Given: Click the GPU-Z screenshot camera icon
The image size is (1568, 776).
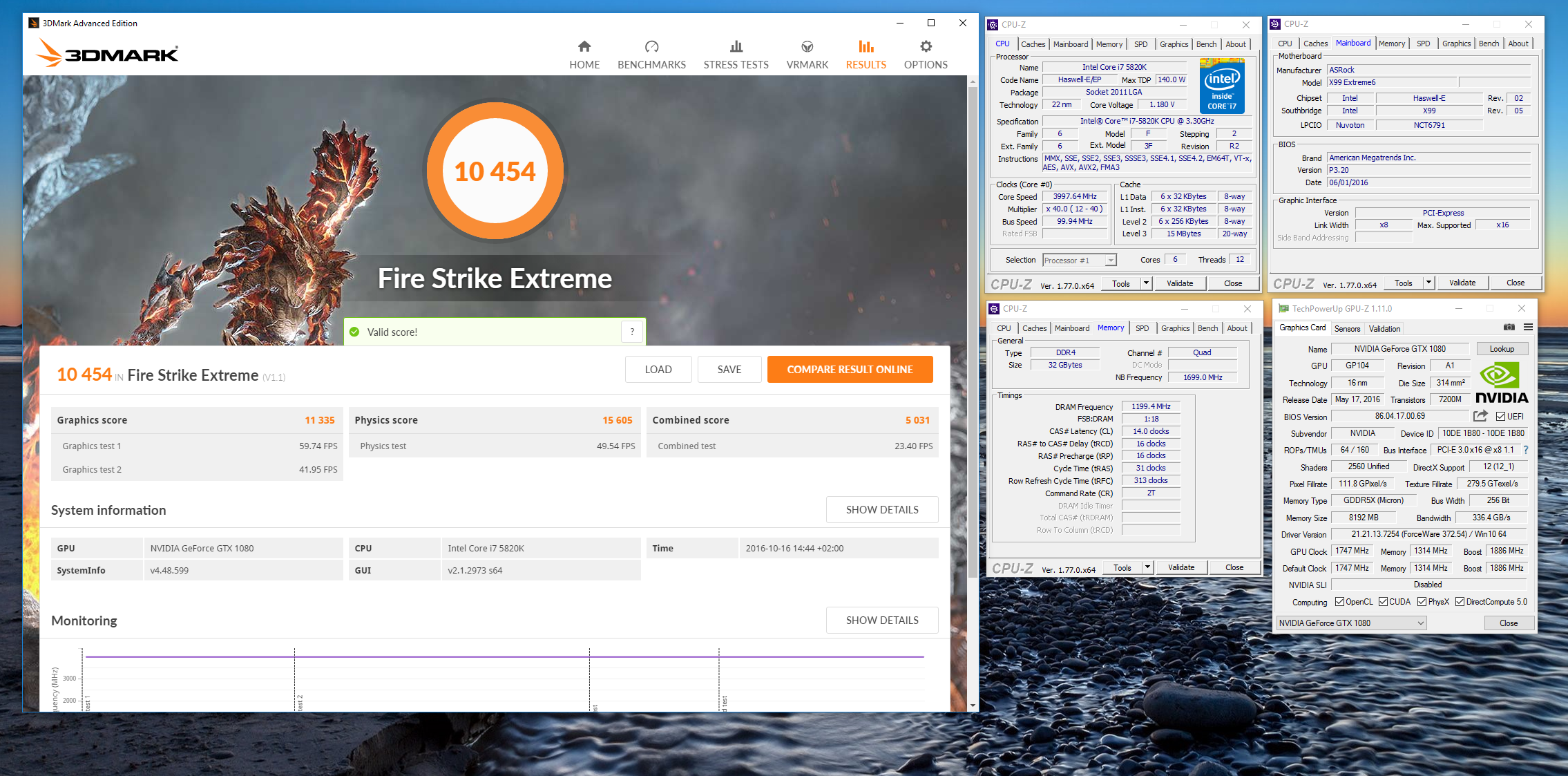Looking at the screenshot, I should pyautogui.click(x=1509, y=328).
